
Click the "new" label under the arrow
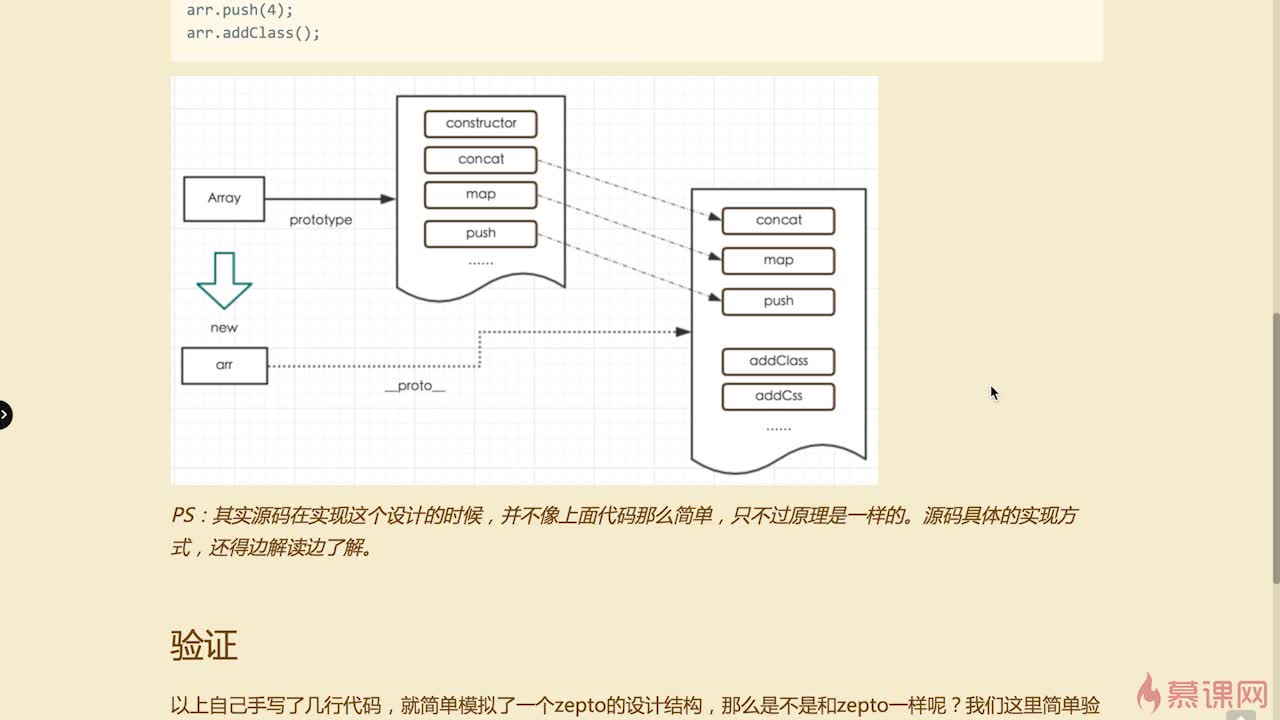(x=224, y=328)
